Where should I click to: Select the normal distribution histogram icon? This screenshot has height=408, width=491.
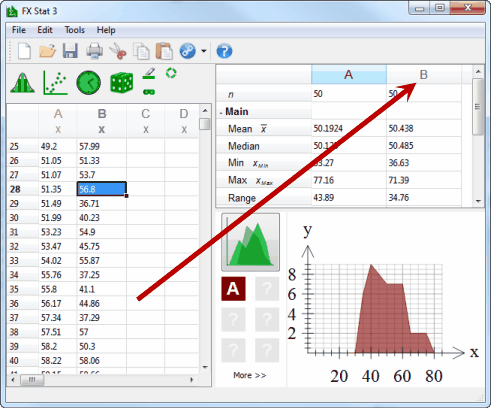click(x=22, y=83)
